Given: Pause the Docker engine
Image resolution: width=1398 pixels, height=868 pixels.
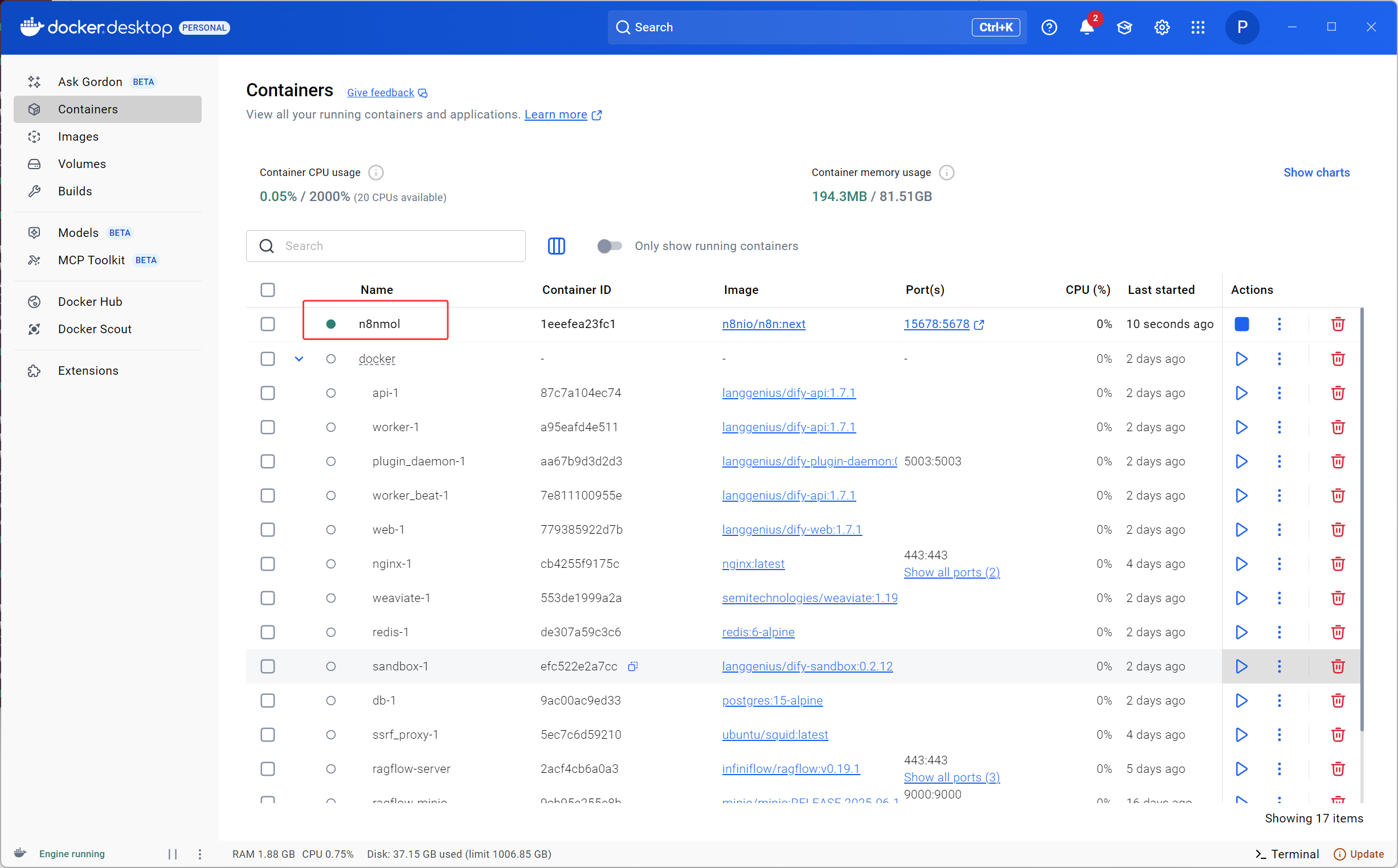Looking at the screenshot, I should 172,854.
